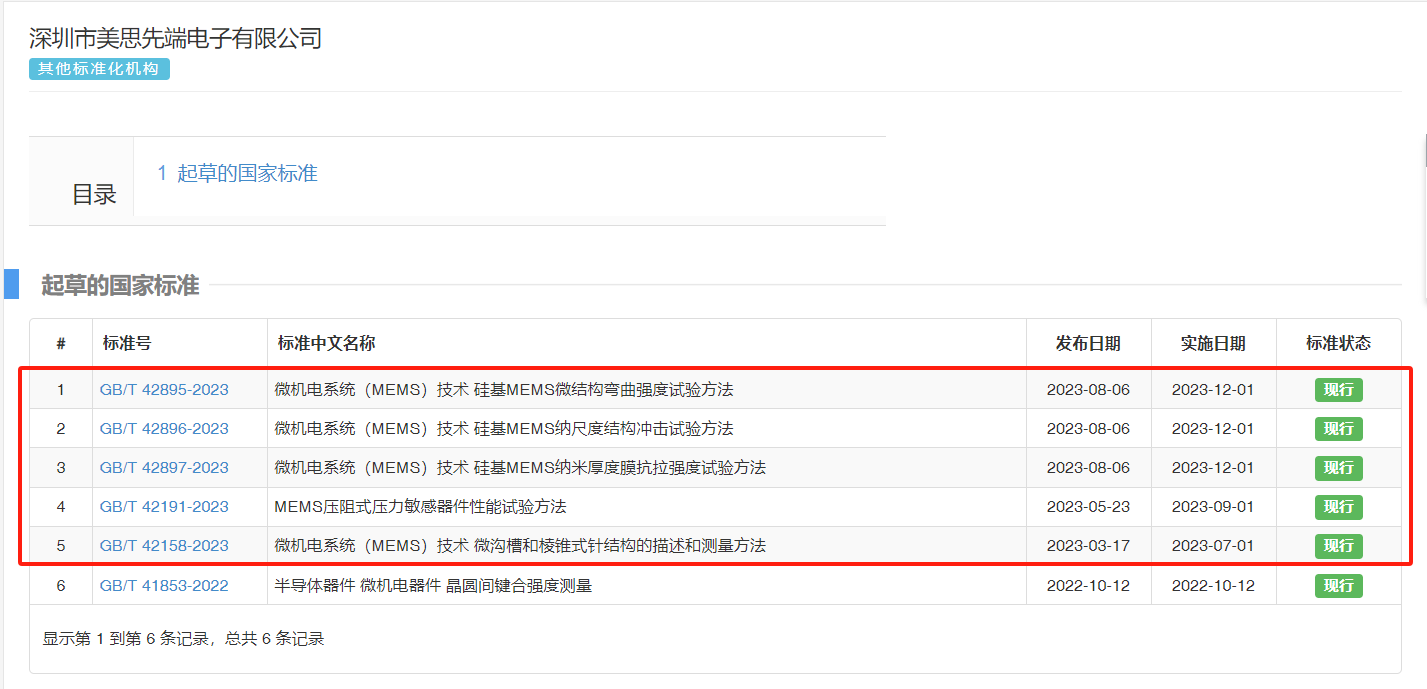Select the "MEMS压阻式压力敏感器件性能试验方法" standard name
1427x689 pixels.
[420, 507]
